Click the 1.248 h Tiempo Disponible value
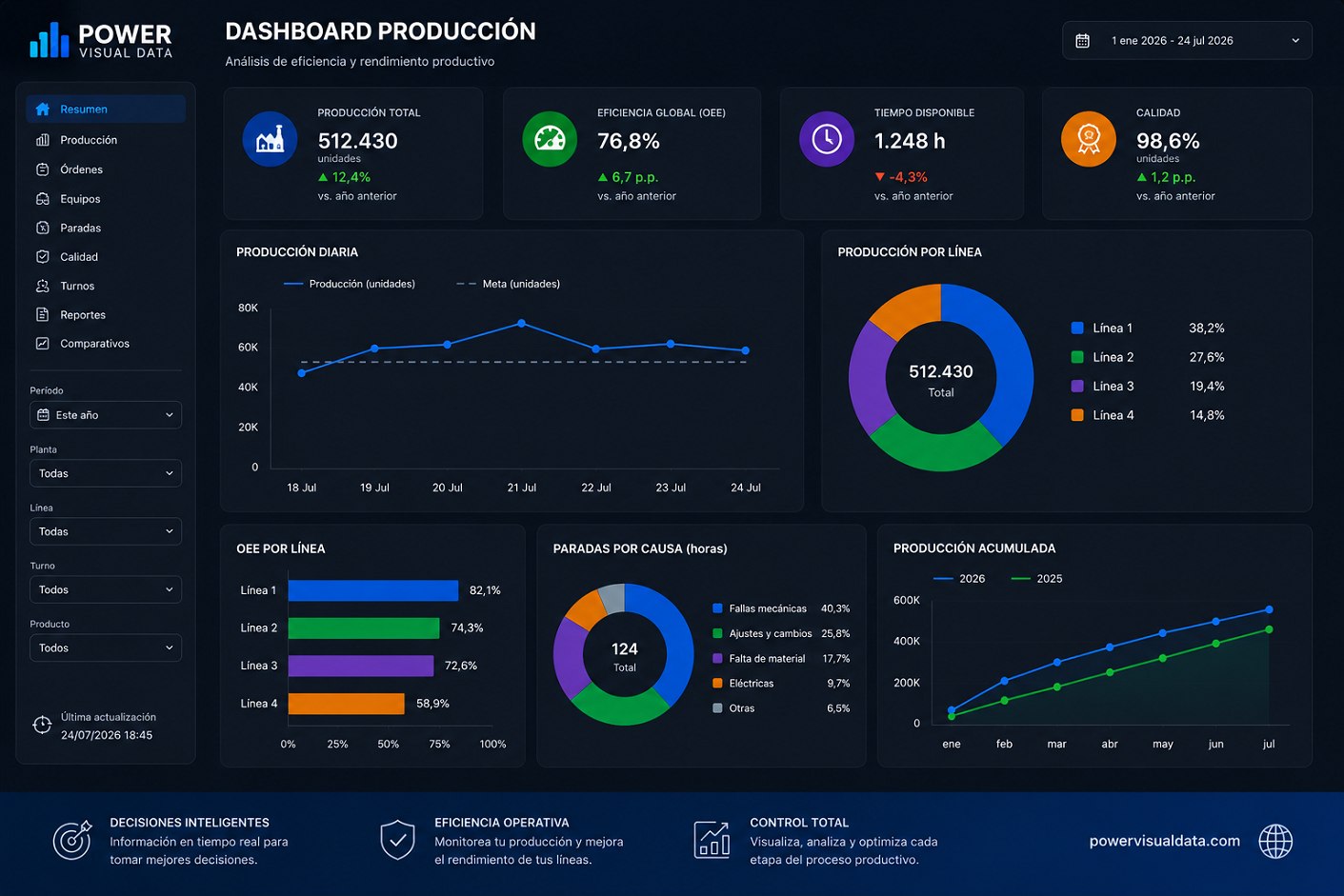Viewport: 1344px width, 896px height. coord(910,141)
